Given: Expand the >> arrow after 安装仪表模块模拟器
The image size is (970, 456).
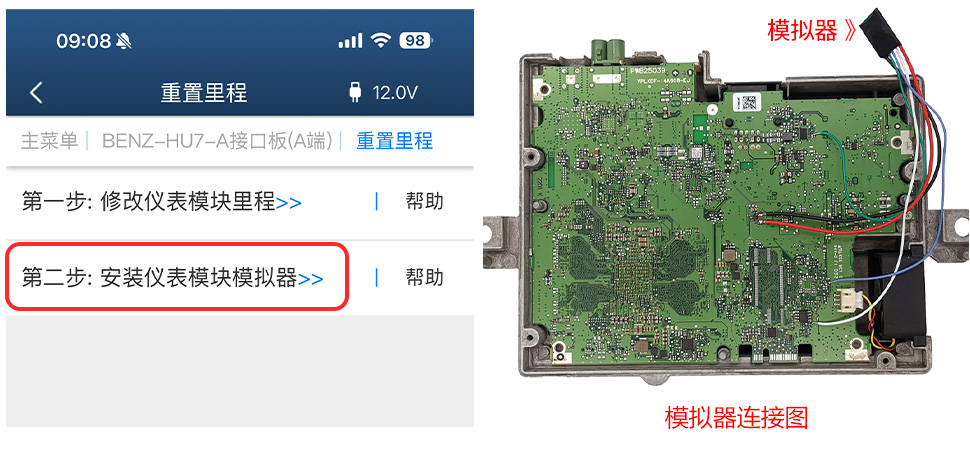Looking at the screenshot, I should pos(311,279).
